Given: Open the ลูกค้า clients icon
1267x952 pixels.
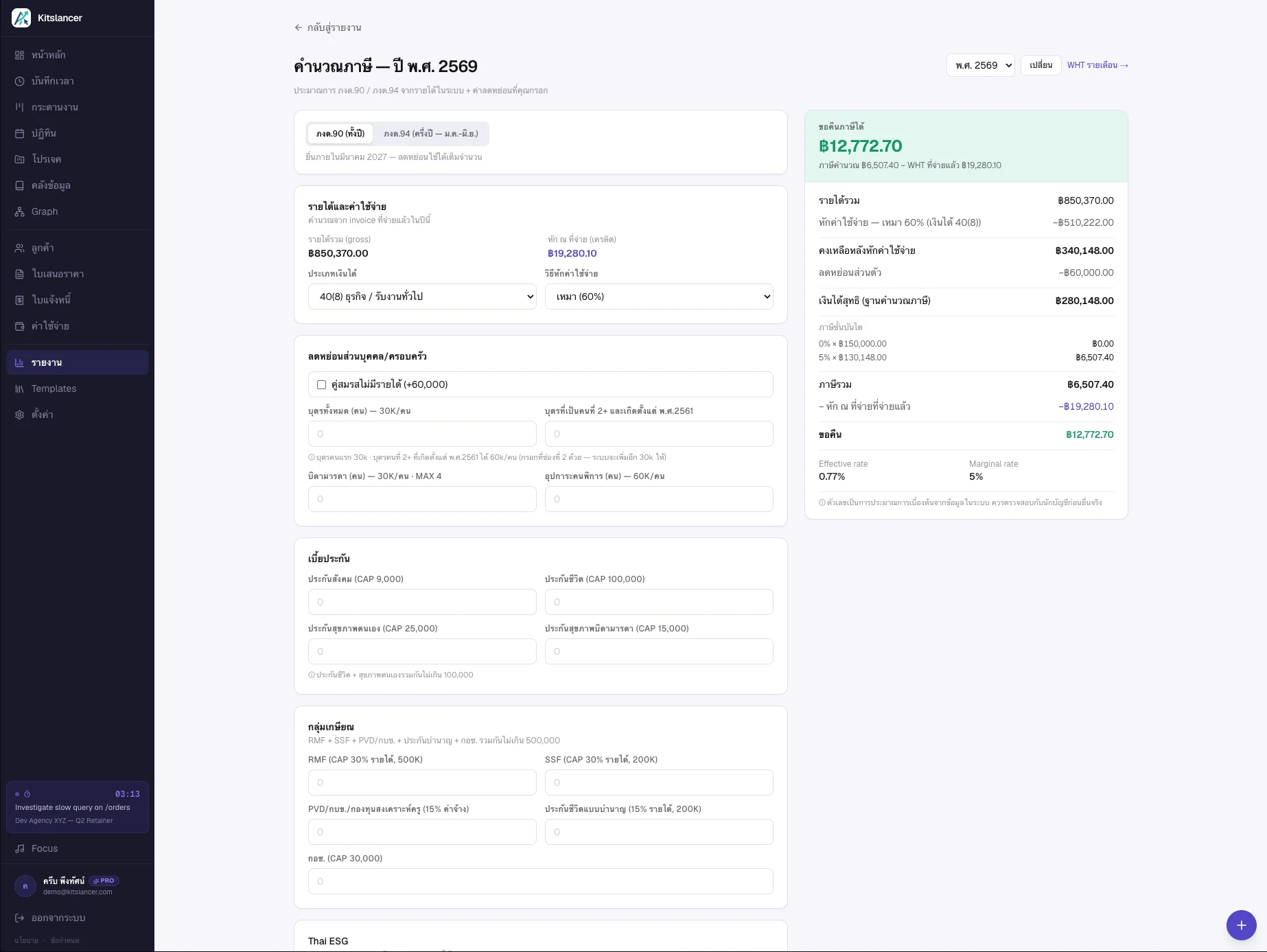Looking at the screenshot, I should (20, 248).
